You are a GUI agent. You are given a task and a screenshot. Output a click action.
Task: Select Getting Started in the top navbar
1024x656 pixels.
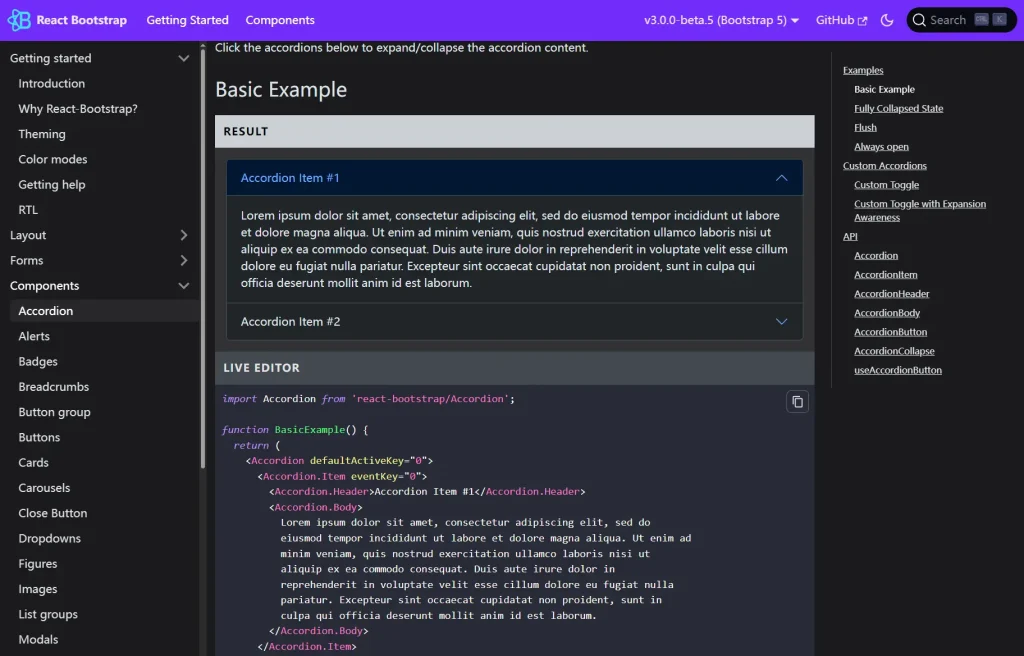(x=187, y=19)
